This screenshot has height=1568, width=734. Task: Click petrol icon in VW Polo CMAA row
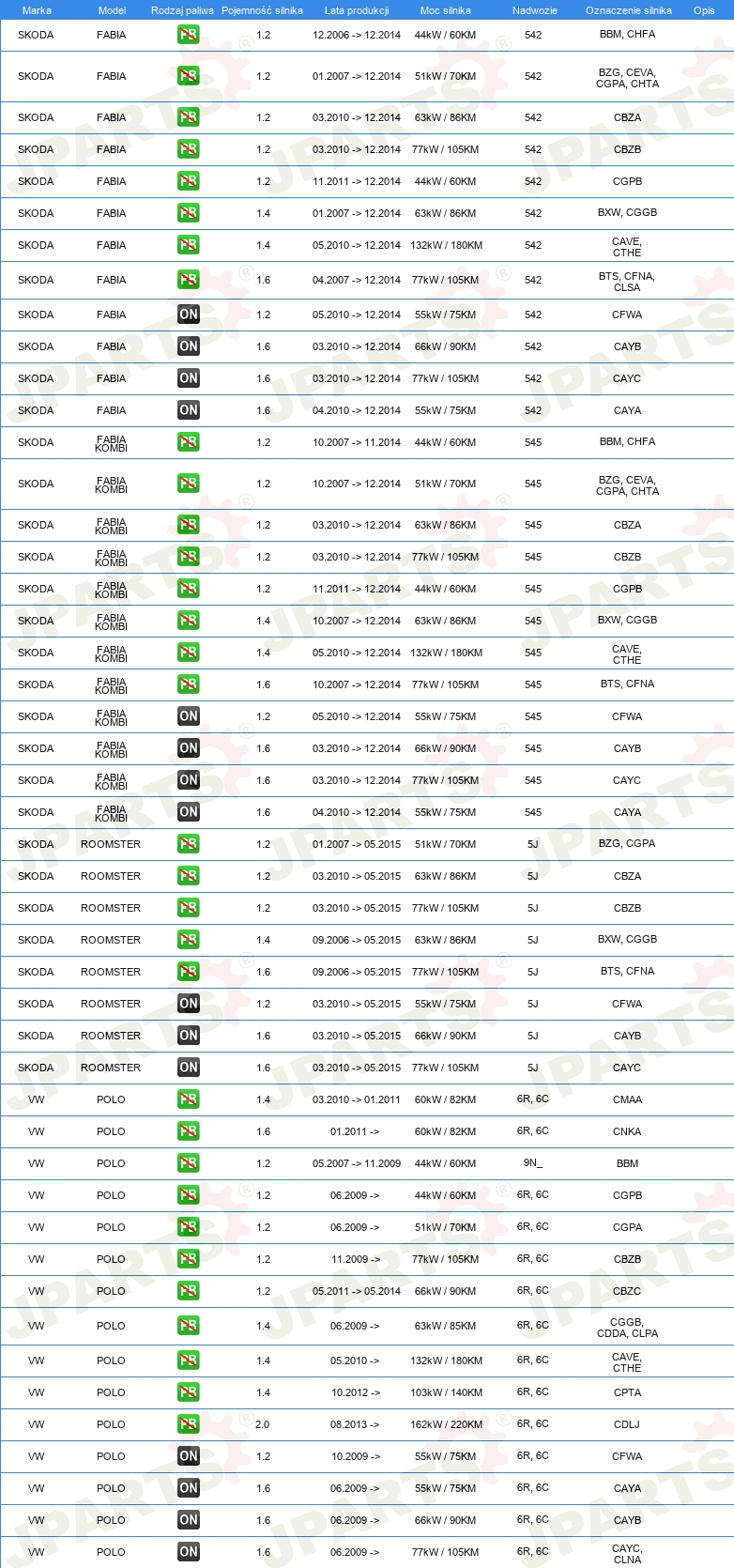189,1099
